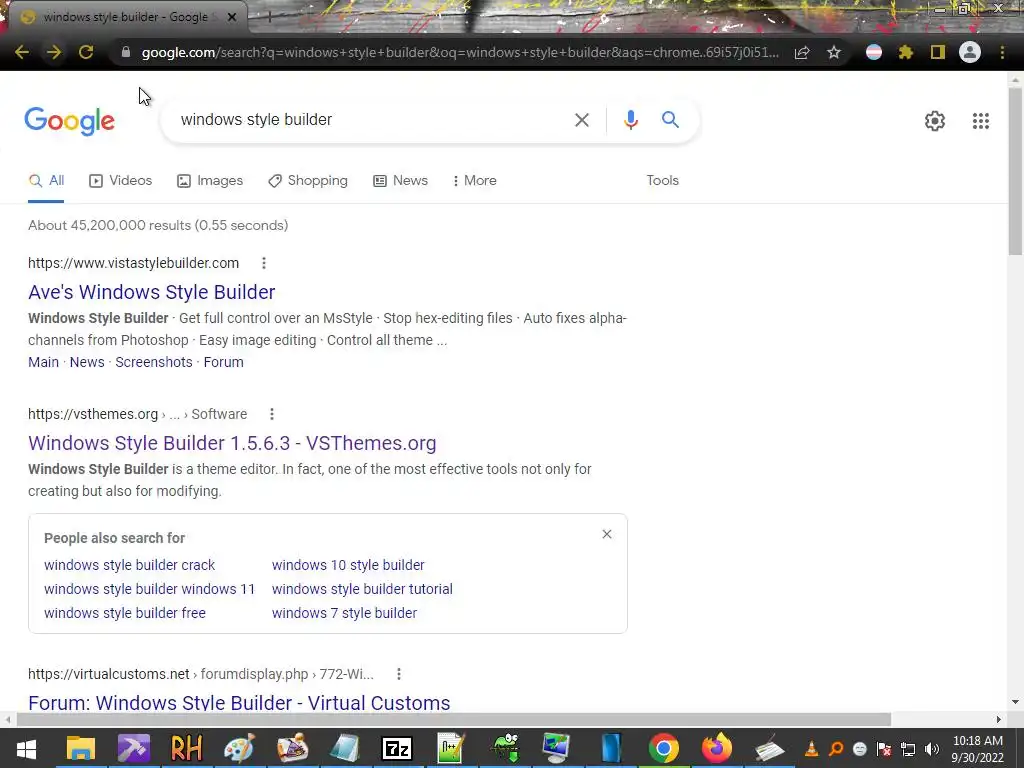
Task: Open the paint palette app in taskbar
Action: [239, 748]
